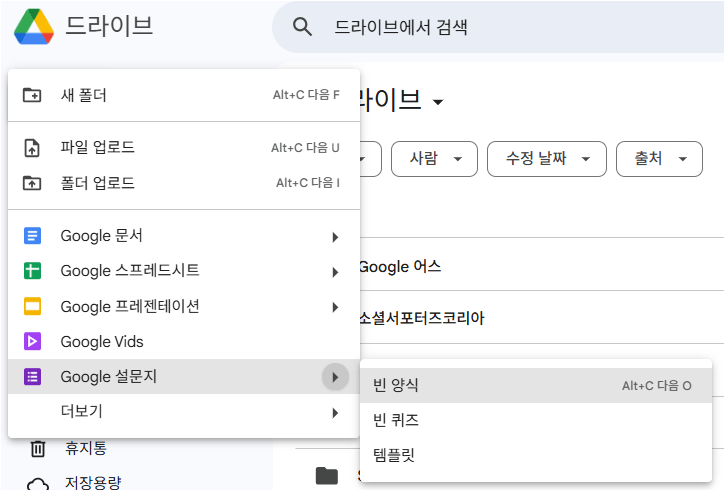Expand Google 설문지 submenu arrow
The height and width of the screenshot is (491, 725).
(x=335, y=377)
